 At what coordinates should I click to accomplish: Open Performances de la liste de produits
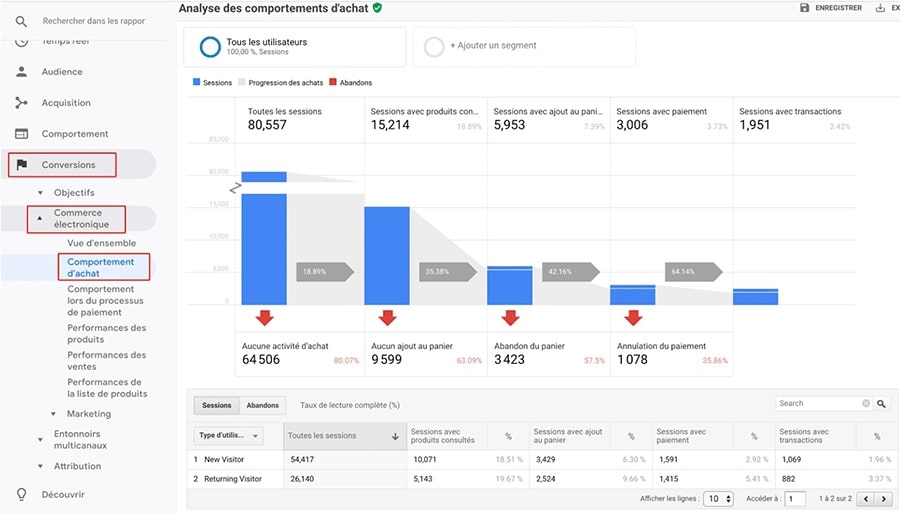click(x=107, y=388)
